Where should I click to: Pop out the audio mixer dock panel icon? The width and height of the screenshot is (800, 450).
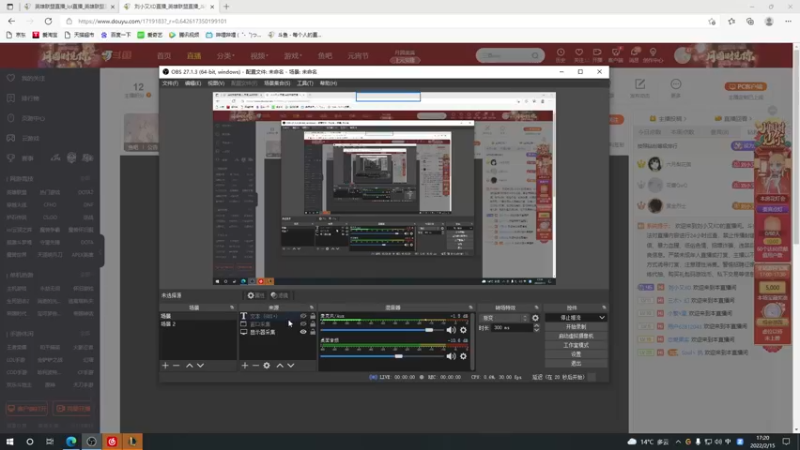click(470, 308)
